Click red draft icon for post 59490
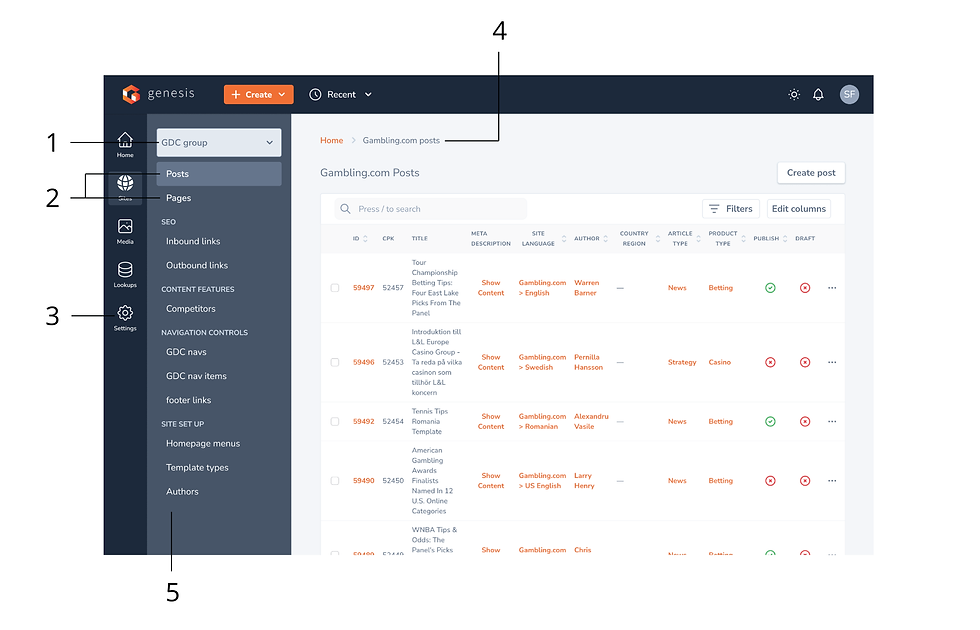 point(805,481)
